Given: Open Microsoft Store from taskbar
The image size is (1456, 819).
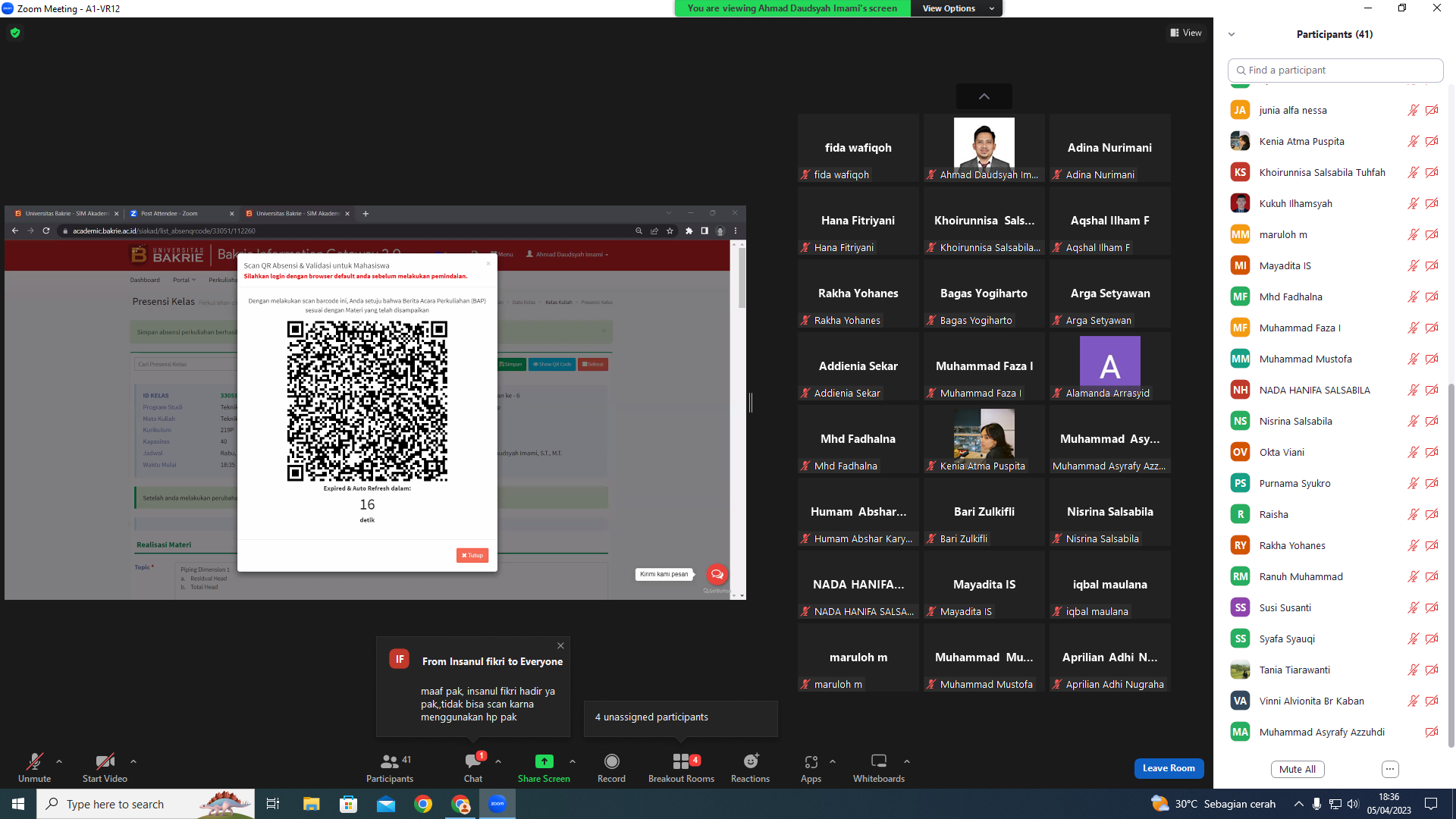Looking at the screenshot, I should pos(348,804).
